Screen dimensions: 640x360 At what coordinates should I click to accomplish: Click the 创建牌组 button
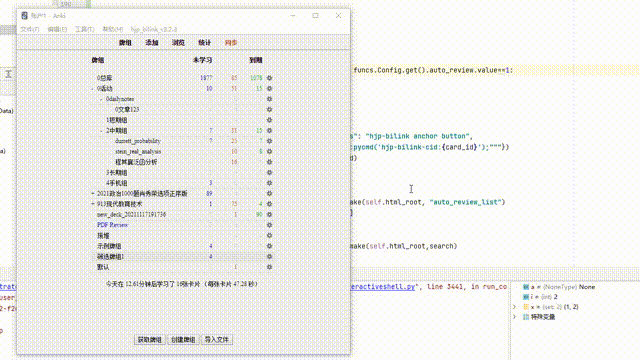183,340
